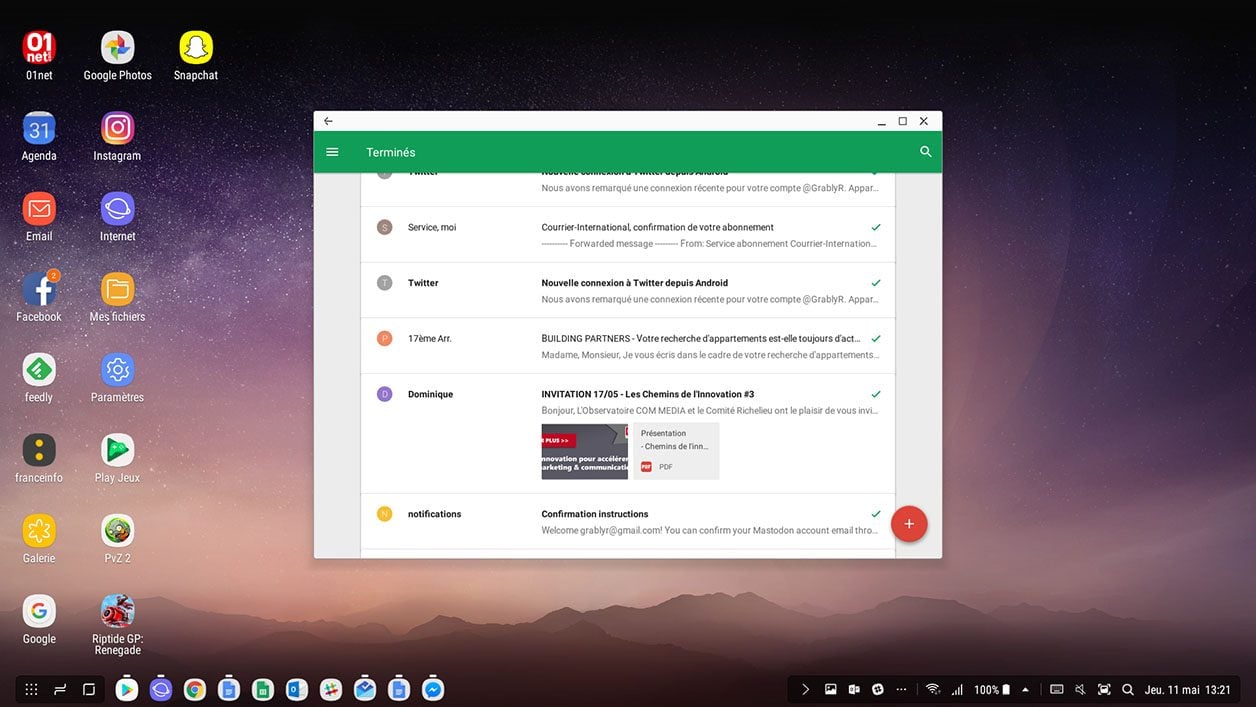This screenshot has height=707, width=1256.
Task: Toggle done checkmark on Dominique's email
Action: tap(876, 394)
